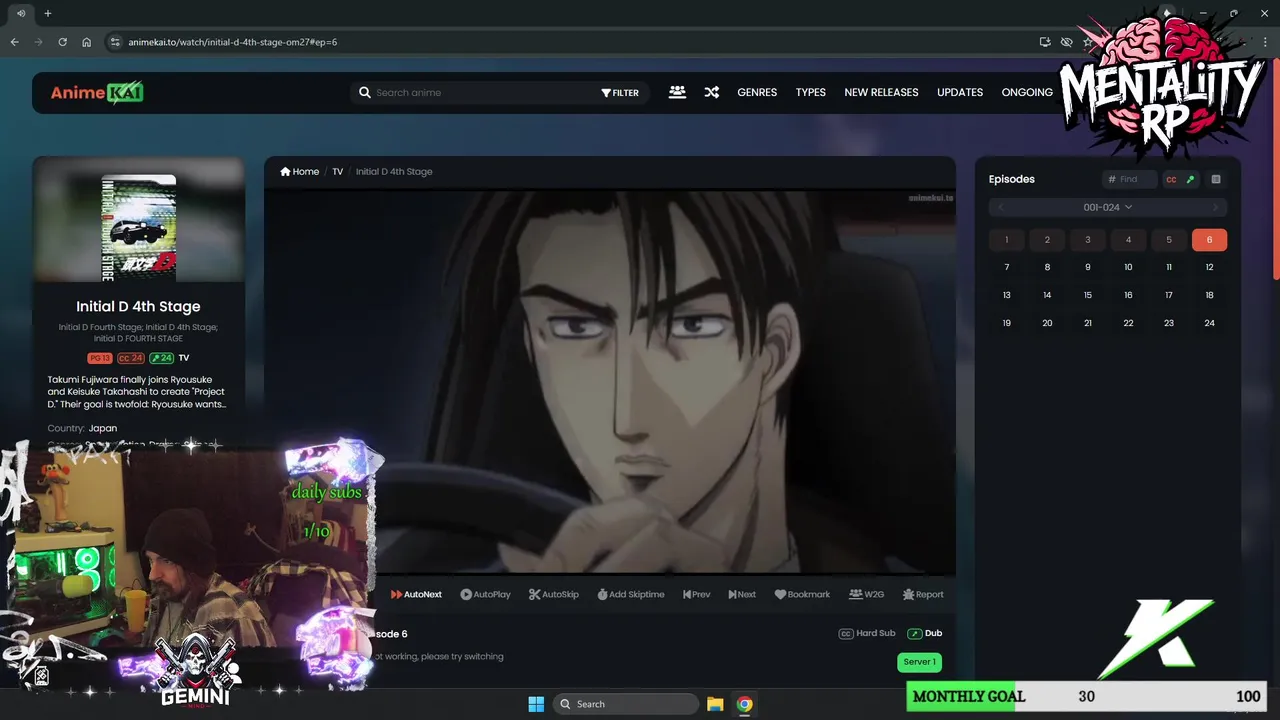This screenshot has width=1280, height=720.
Task: Open the Windows Start button
Action: click(536, 704)
